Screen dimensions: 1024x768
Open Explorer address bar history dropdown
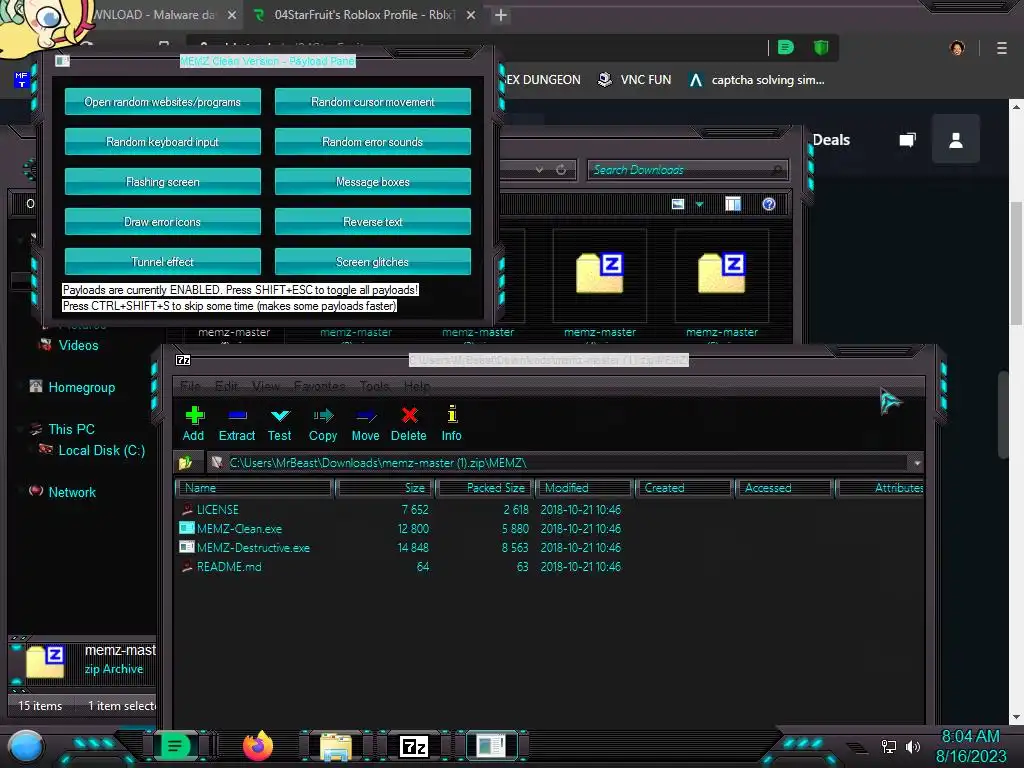(x=539, y=170)
